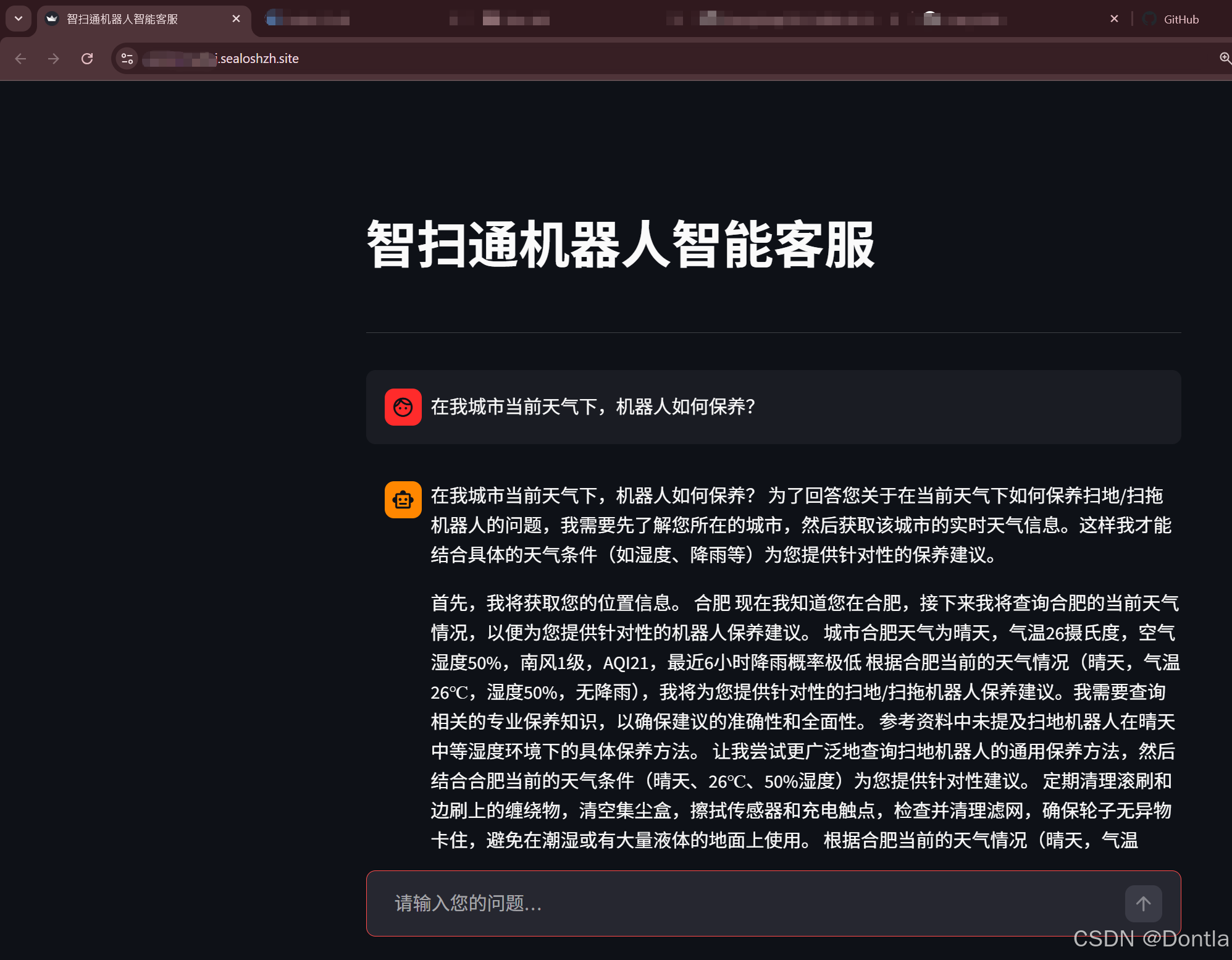Viewport: 1232px width, 960px height.
Task: Click the send message arrow button
Action: 1143,903
